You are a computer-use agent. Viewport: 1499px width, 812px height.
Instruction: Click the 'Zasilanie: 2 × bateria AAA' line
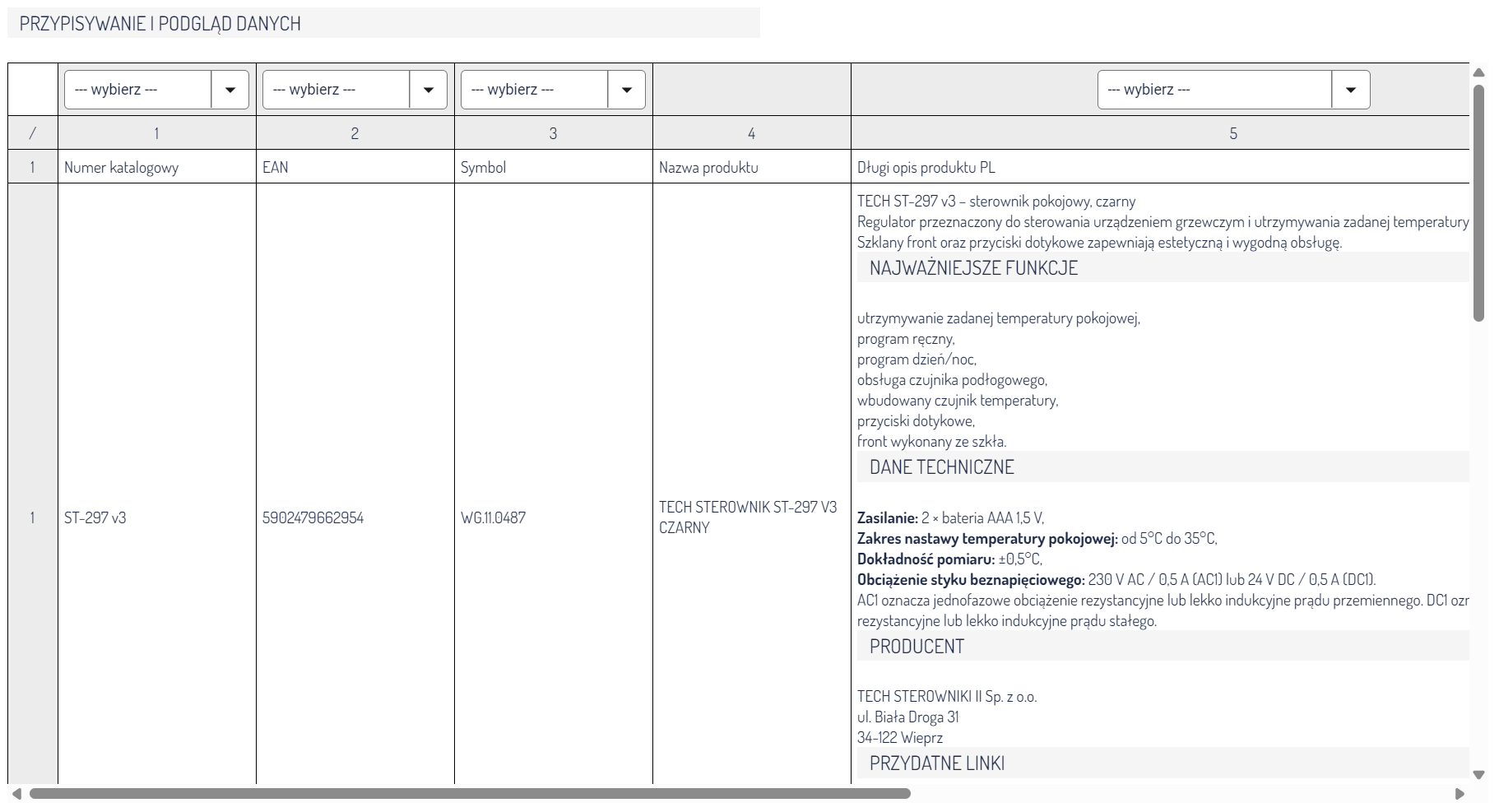(950, 517)
